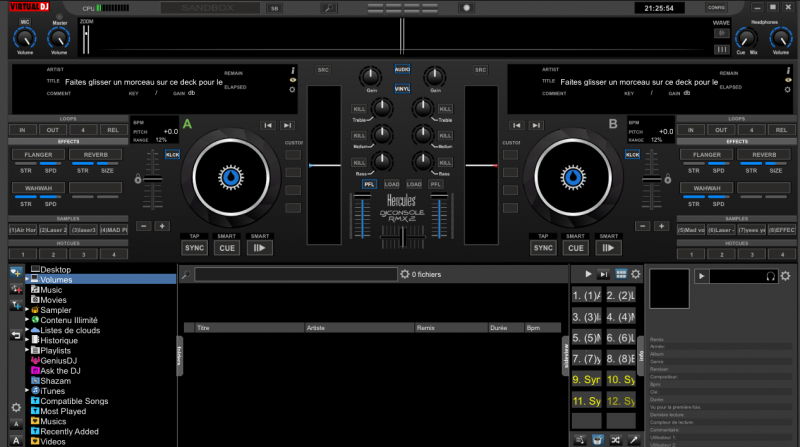Toggle KLCK key lock on deck A
Screen dimensions: 800x447
coord(172,155)
